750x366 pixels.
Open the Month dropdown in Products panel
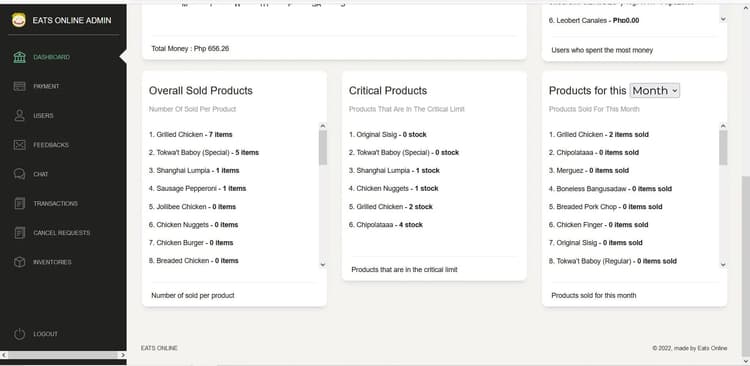point(654,90)
